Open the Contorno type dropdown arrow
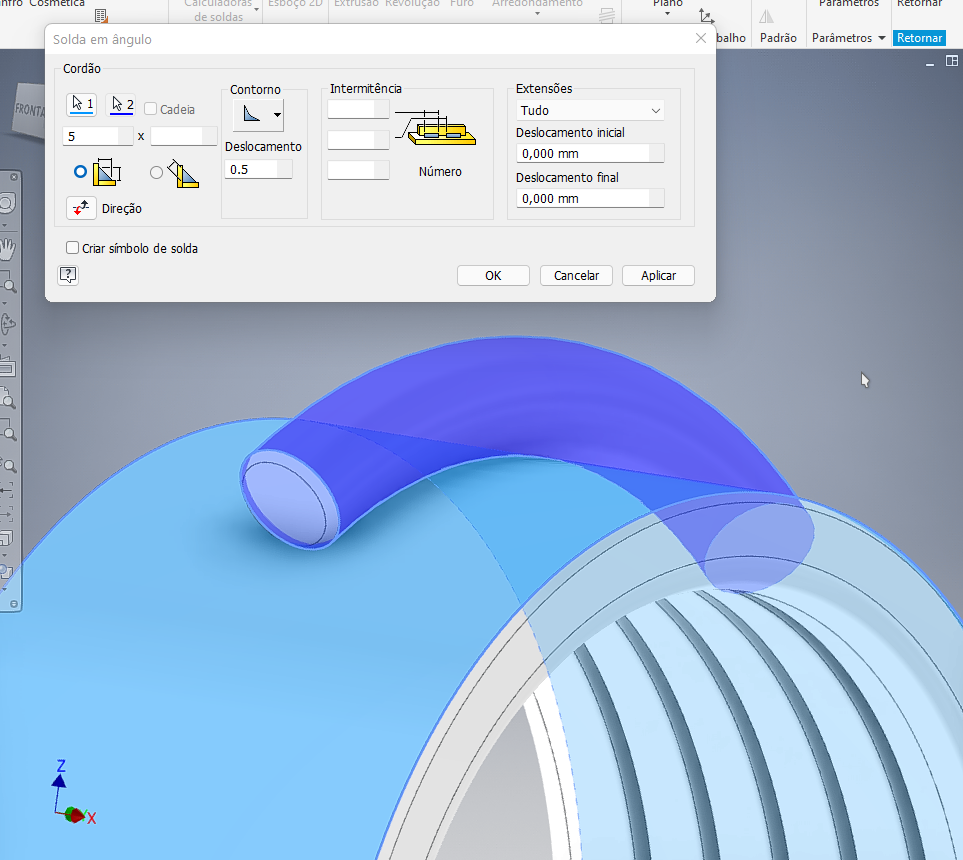Image resolution: width=963 pixels, height=860 pixels. point(278,115)
